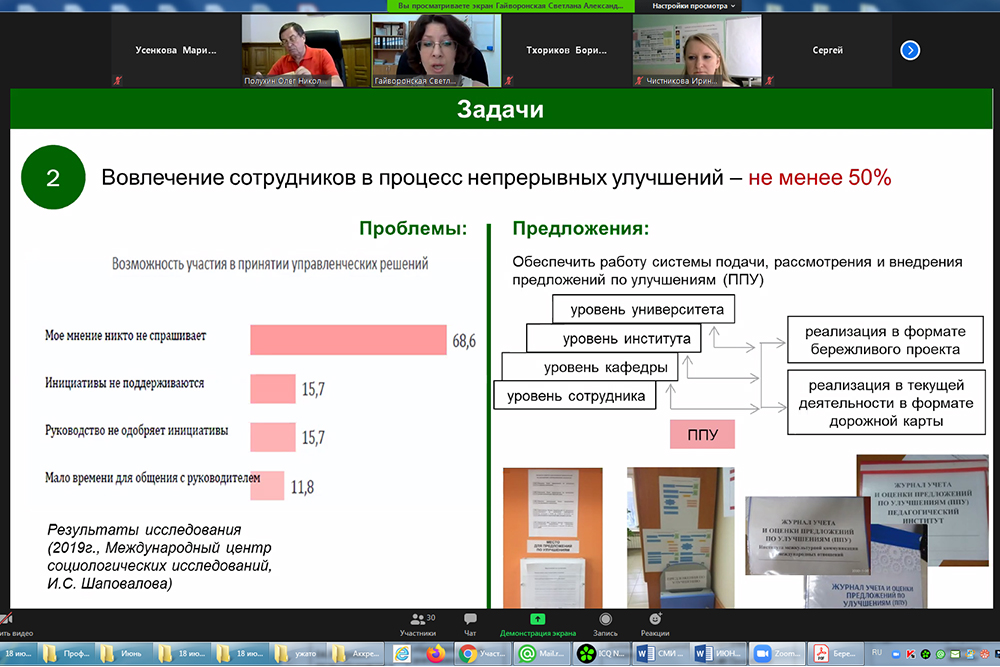Select the Усенкова participant tile
The width and height of the screenshot is (1000, 667).
[176, 50]
